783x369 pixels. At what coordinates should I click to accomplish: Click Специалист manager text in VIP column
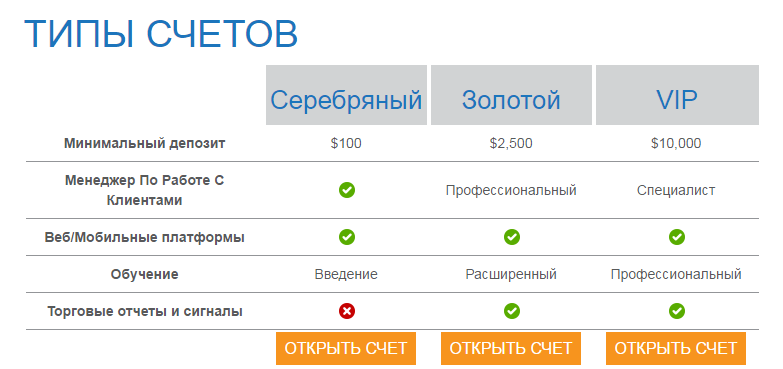pyautogui.click(x=676, y=190)
